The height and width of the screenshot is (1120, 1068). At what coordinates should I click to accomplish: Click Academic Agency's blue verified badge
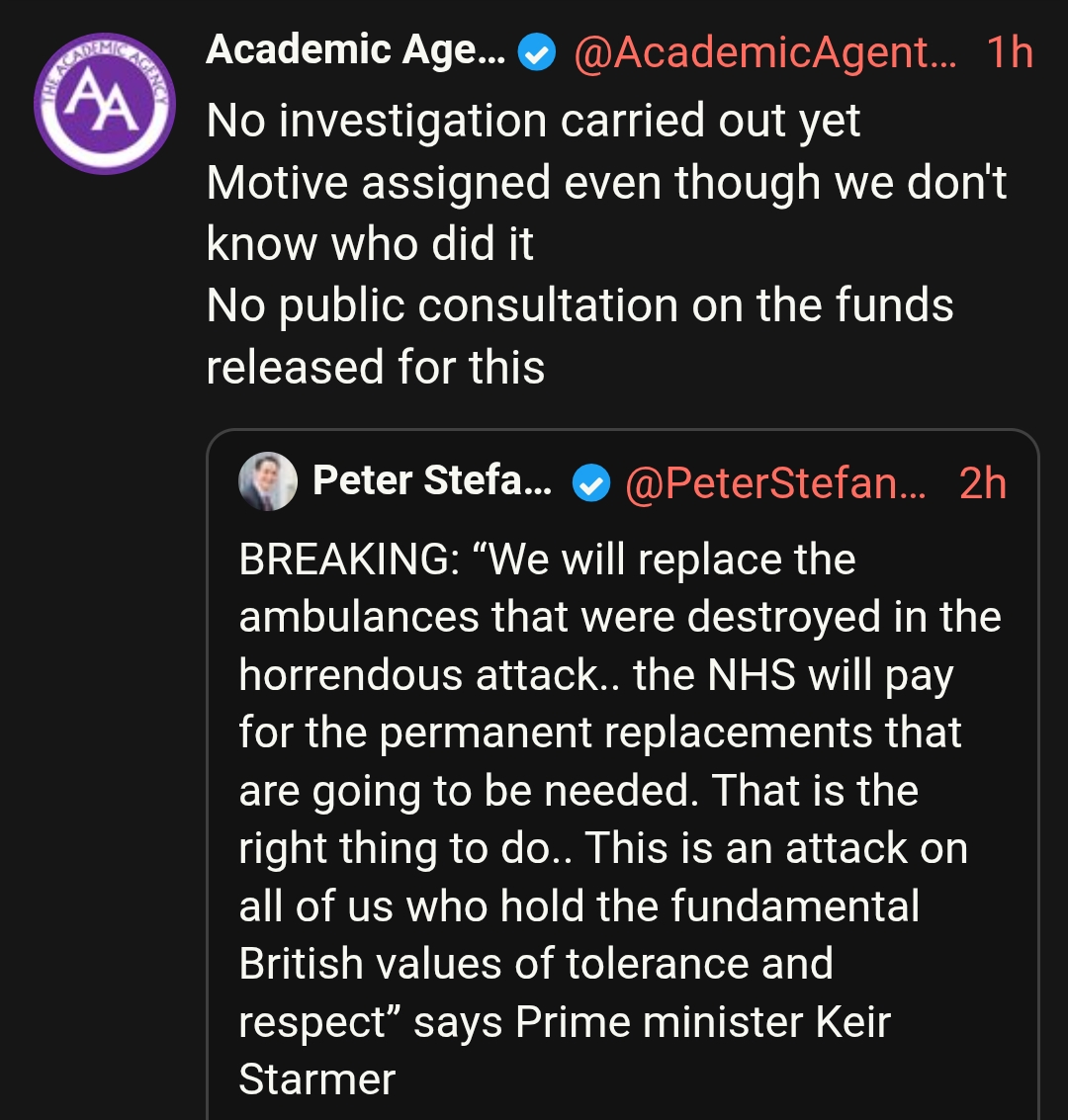(x=536, y=53)
